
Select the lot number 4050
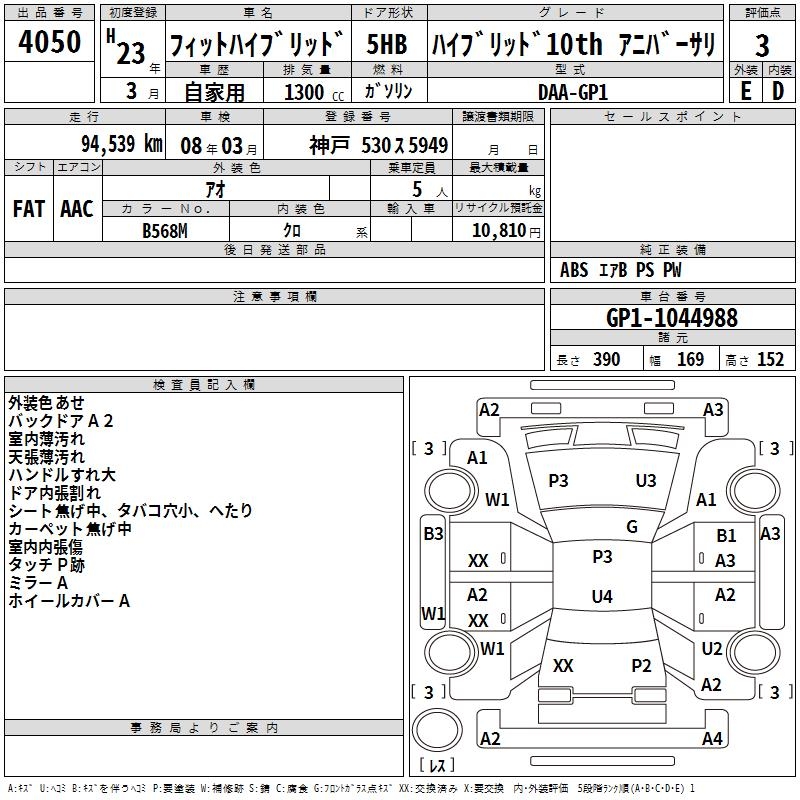coord(49,42)
